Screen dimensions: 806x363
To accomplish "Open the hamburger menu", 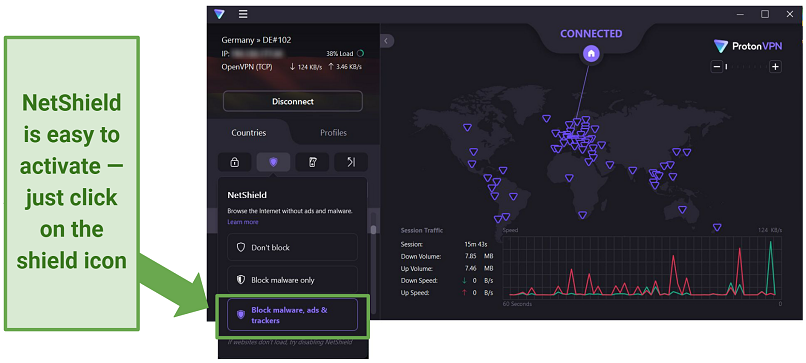I will tap(243, 14).
